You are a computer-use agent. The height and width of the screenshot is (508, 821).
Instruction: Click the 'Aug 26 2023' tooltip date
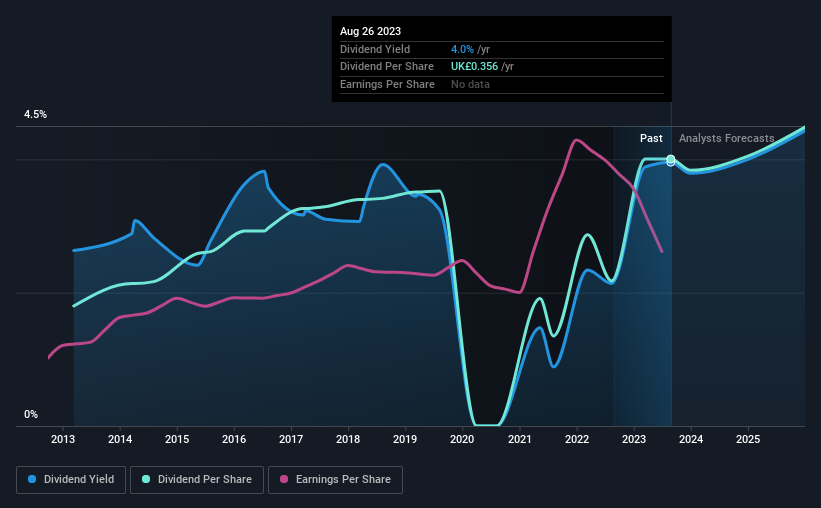tap(370, 31)
